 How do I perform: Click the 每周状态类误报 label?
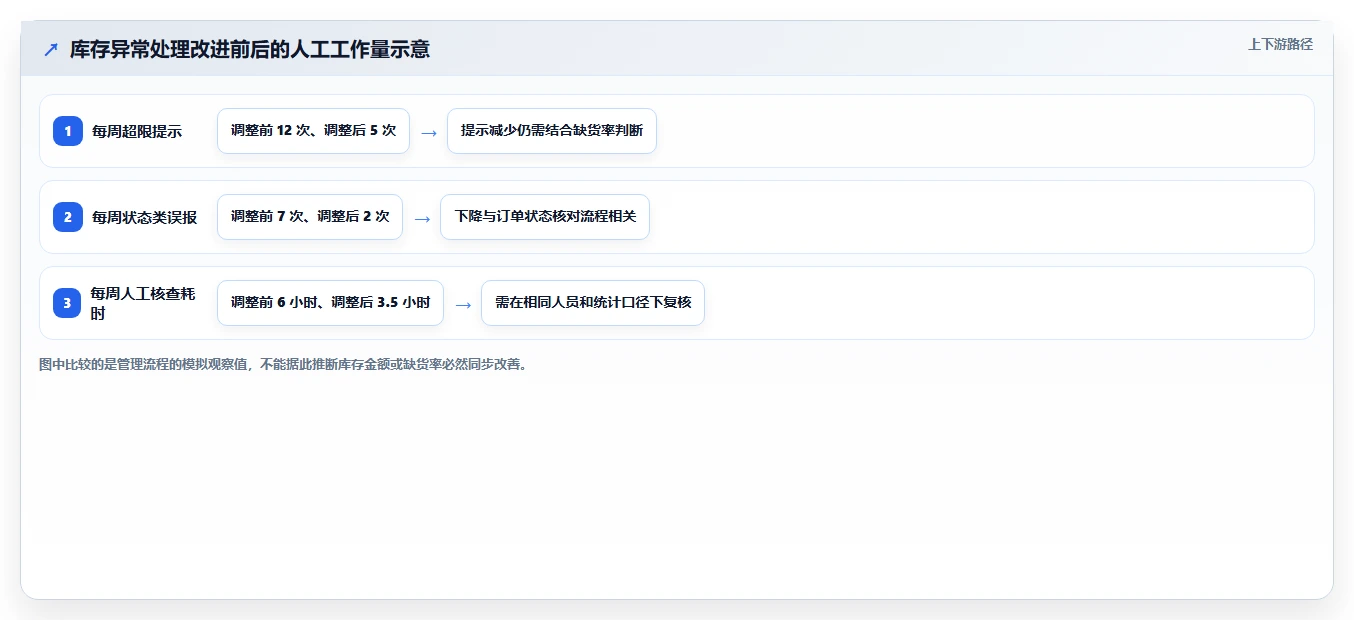(x=145, y=217)
